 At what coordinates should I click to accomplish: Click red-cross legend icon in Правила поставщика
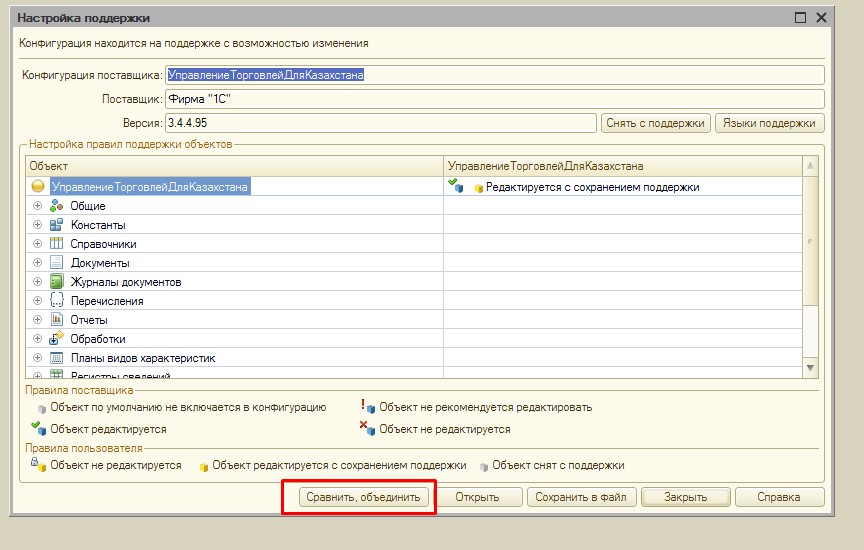coord(368,428)
